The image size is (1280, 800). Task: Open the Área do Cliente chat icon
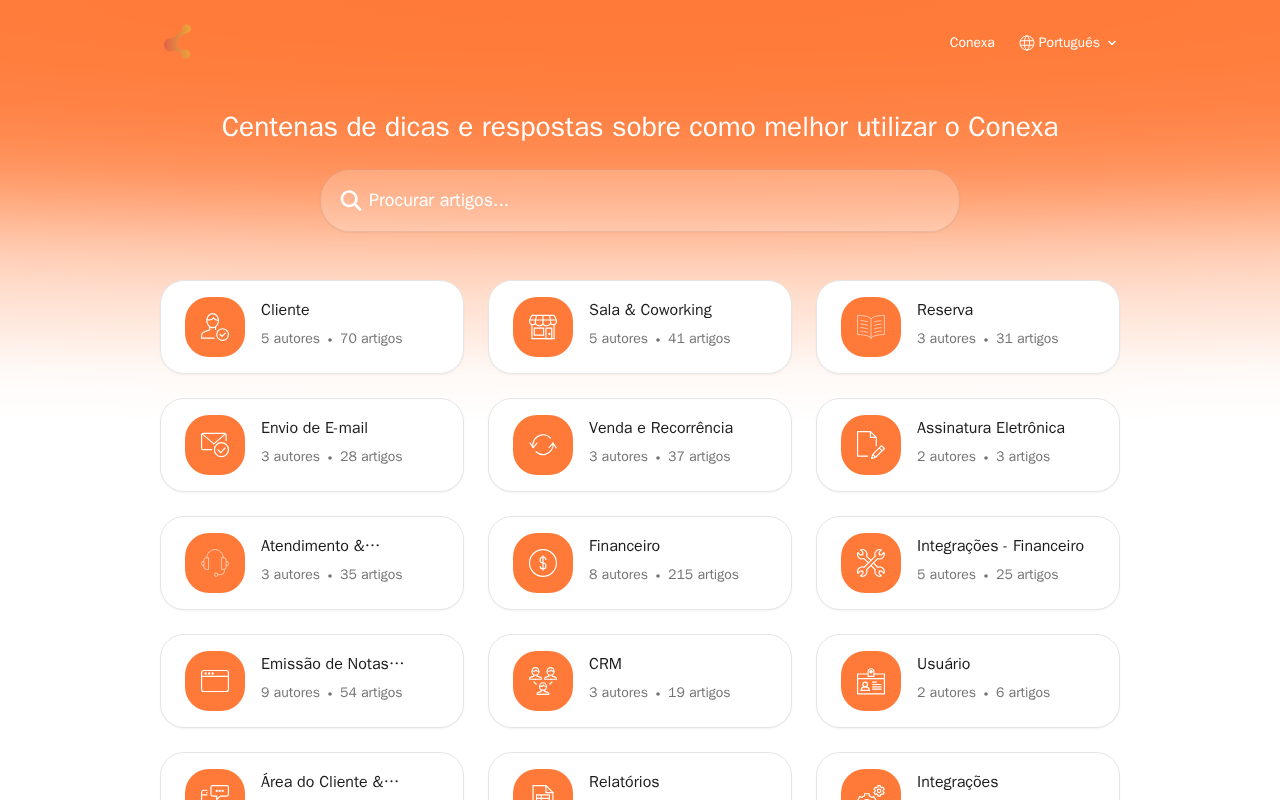[215, 785]
